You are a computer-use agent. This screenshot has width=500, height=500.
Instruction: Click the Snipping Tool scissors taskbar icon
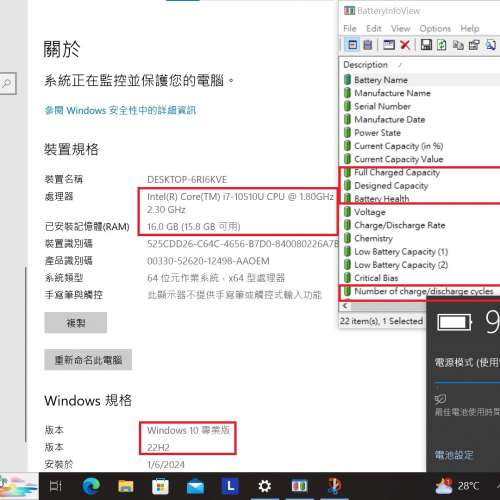(x=334, y=486)
